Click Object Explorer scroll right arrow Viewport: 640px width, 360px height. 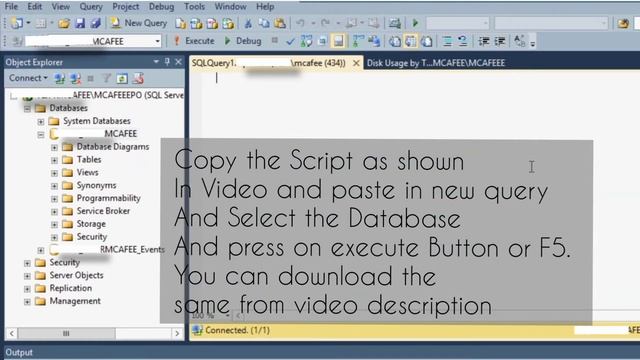177,333
